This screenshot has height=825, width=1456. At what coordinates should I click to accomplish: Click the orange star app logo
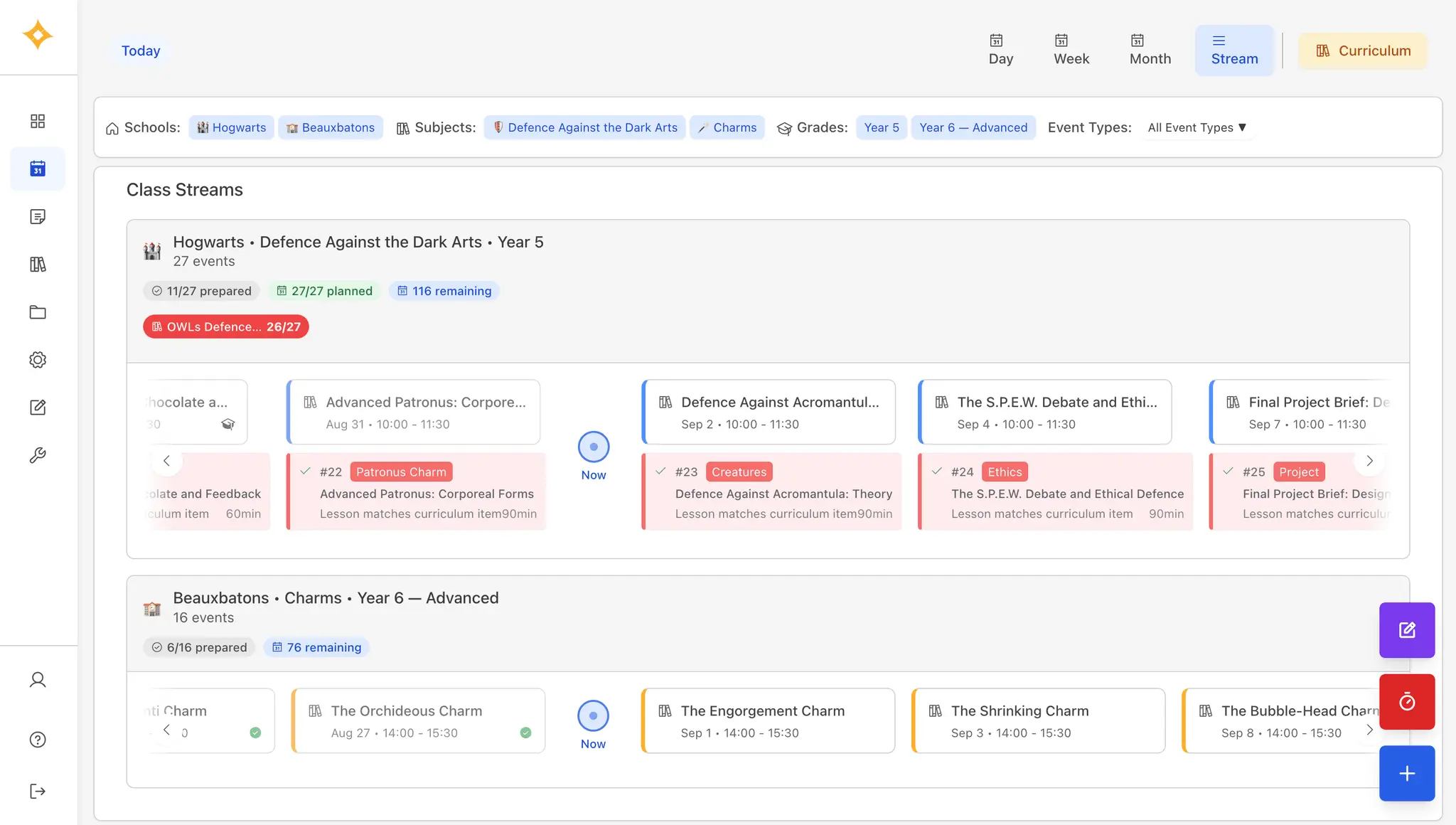click(38, 35)
